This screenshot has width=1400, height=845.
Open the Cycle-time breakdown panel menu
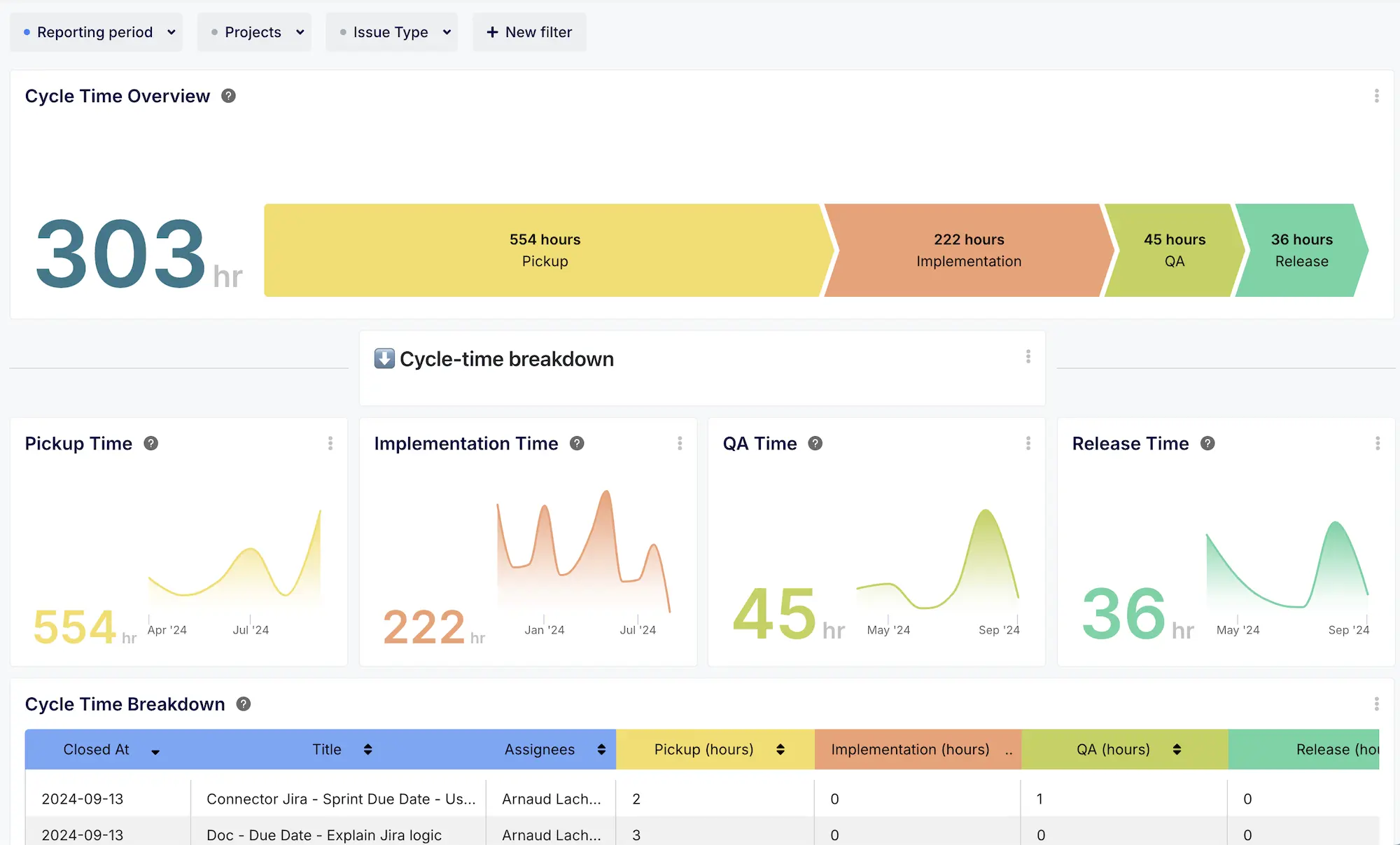pyautogui.click(x=1028, y=357)
